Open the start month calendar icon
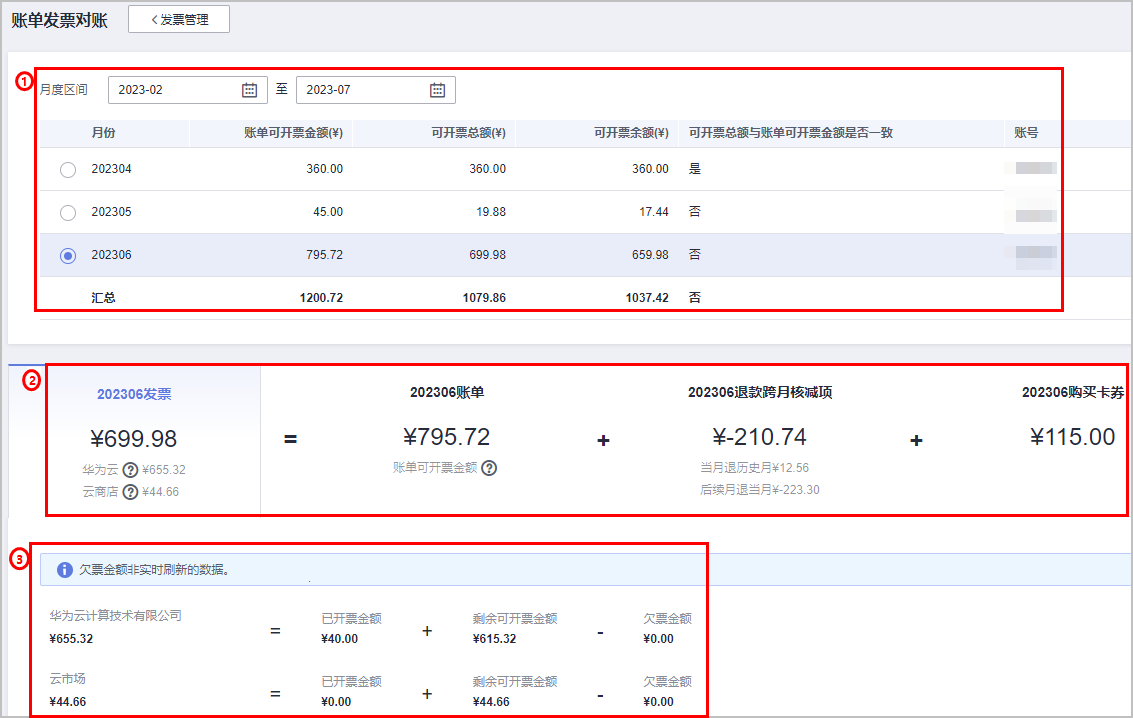1133x718 pixels. (x=250, y=90)
